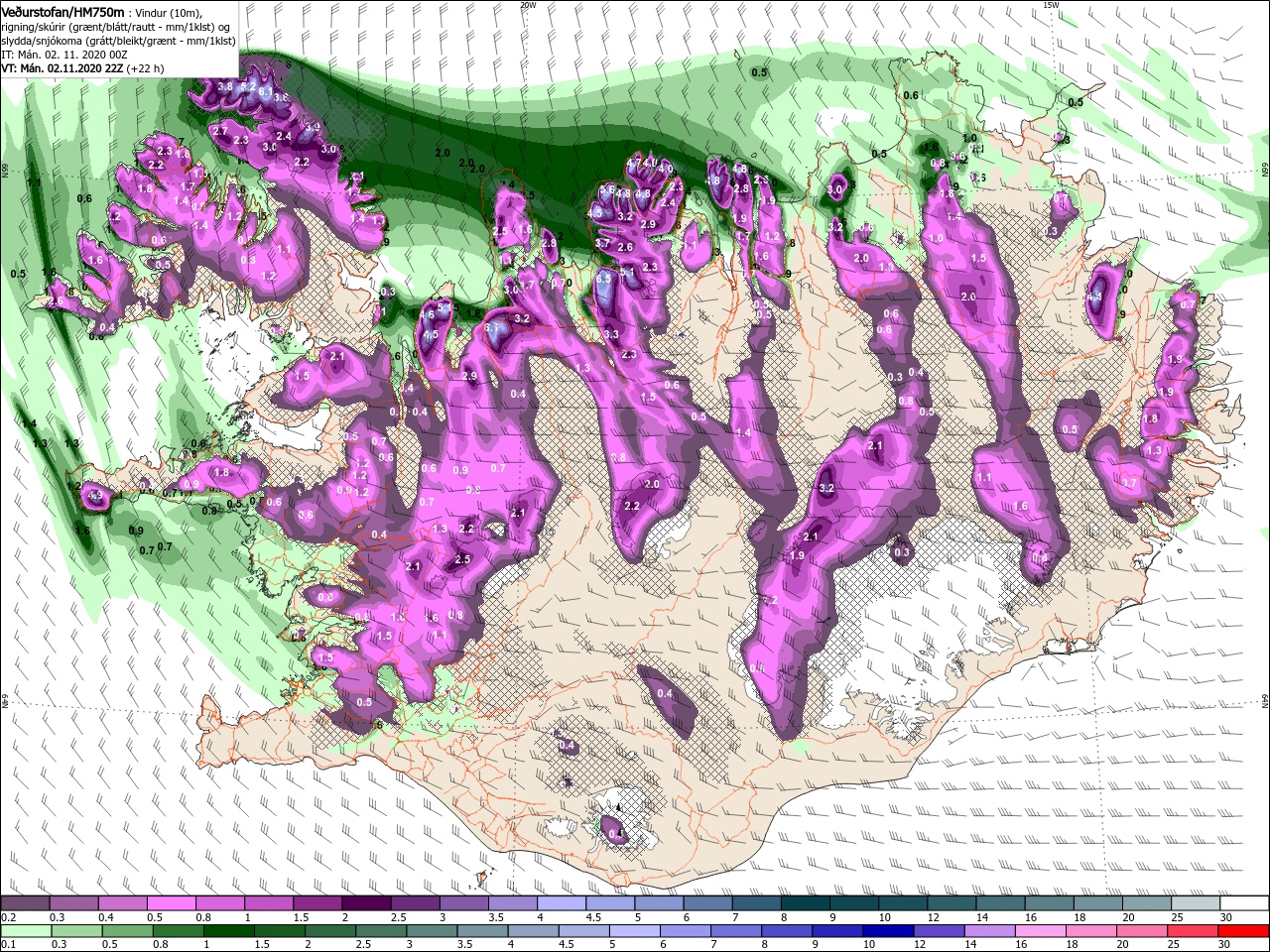Select the bright red swatch after 30, lower row
The height and width of the screenshot is (952, 1270).
click(x=1244, y=931)
